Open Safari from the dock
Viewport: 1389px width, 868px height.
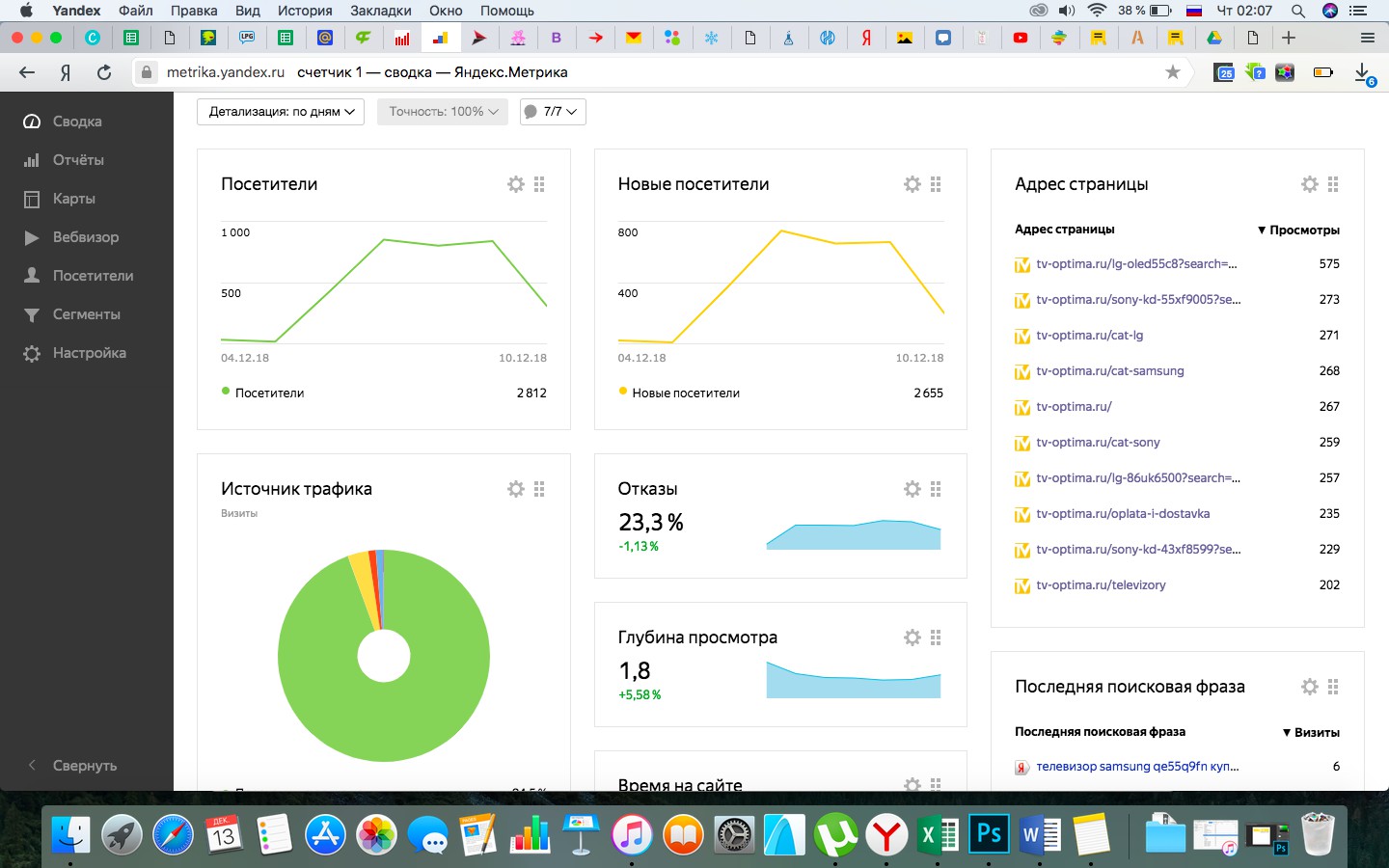coord(173,833)
